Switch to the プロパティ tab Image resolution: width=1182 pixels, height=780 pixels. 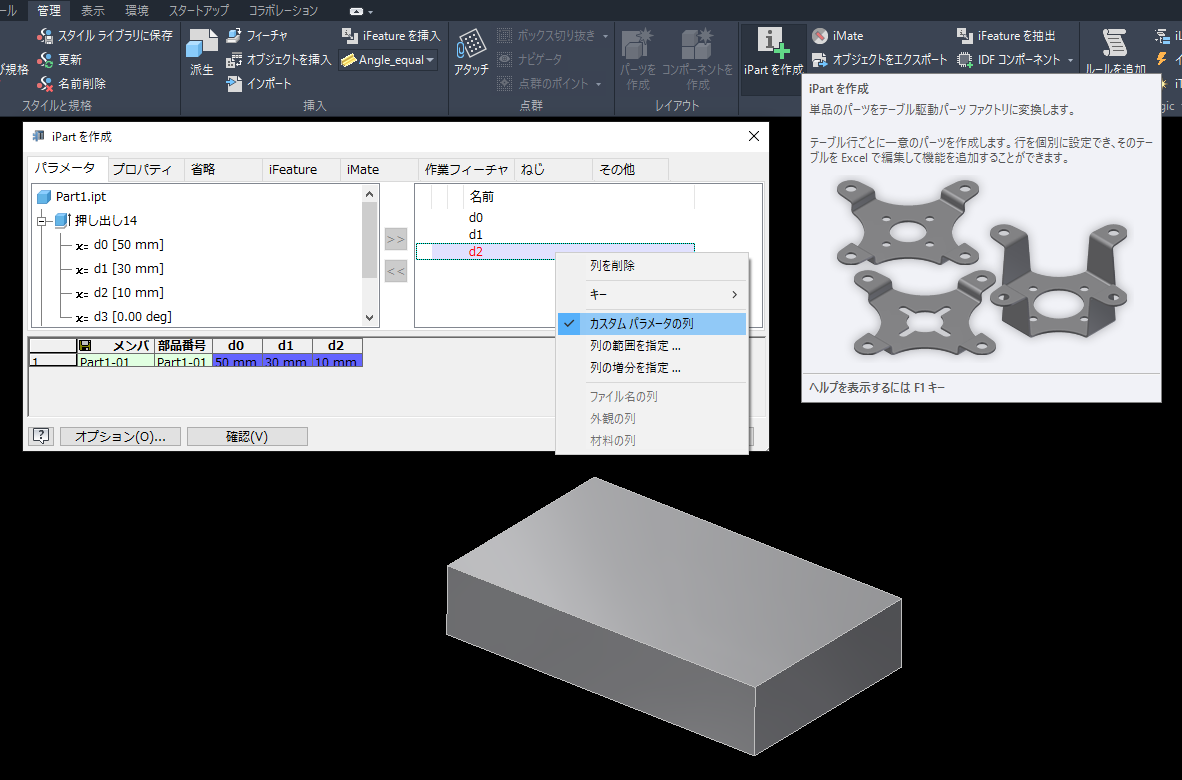click(x=143, y=170)
